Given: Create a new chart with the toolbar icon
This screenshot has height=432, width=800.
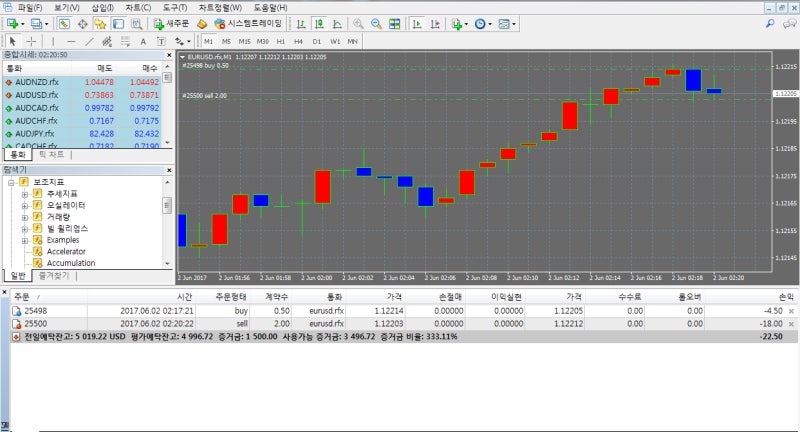Looking at the screenshot, I should (12, 23).
